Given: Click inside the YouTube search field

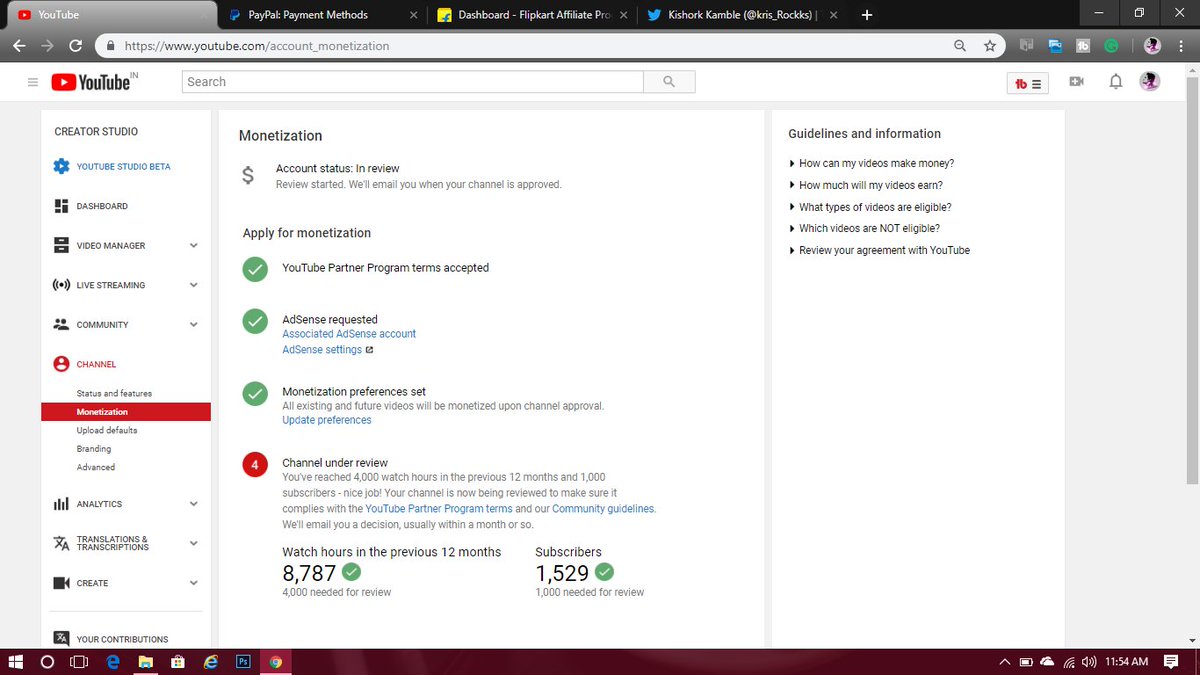Looking at the screenshot, I should click(413, 82).
